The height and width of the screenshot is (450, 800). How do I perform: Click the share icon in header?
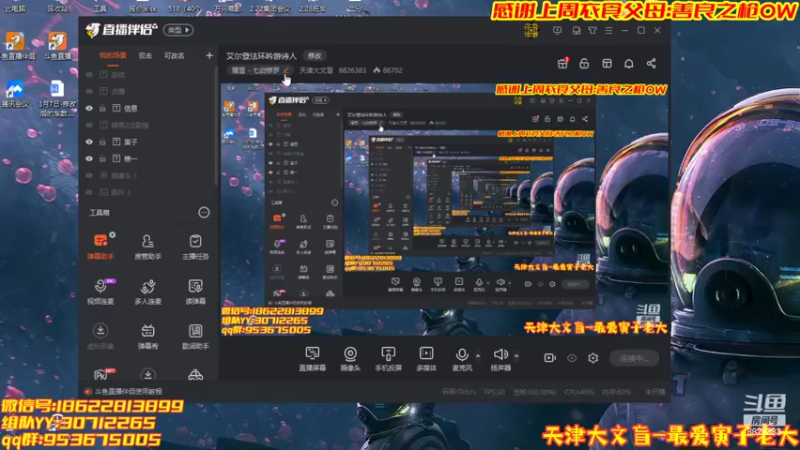pos(651,63)
